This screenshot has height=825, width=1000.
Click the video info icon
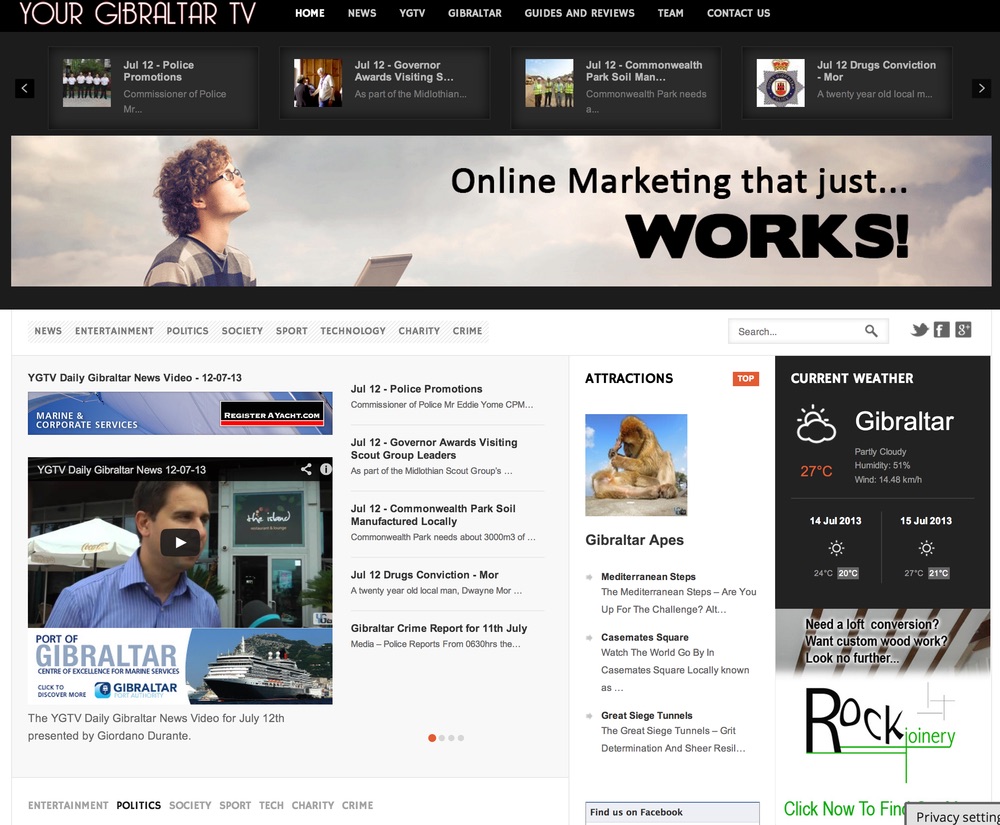tap(325, 469)
